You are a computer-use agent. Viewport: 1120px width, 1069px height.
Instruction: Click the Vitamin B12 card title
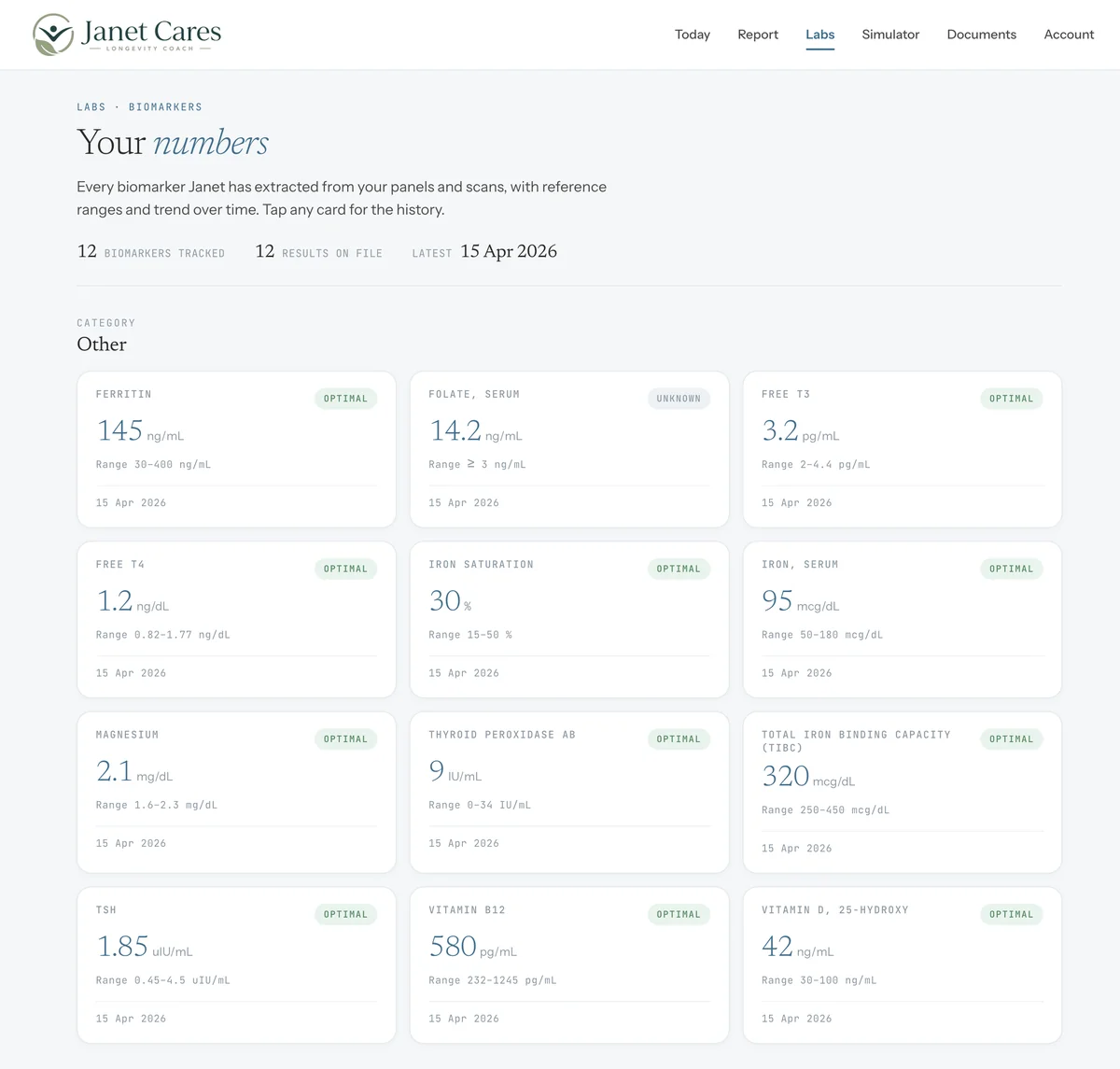point(467,910)
